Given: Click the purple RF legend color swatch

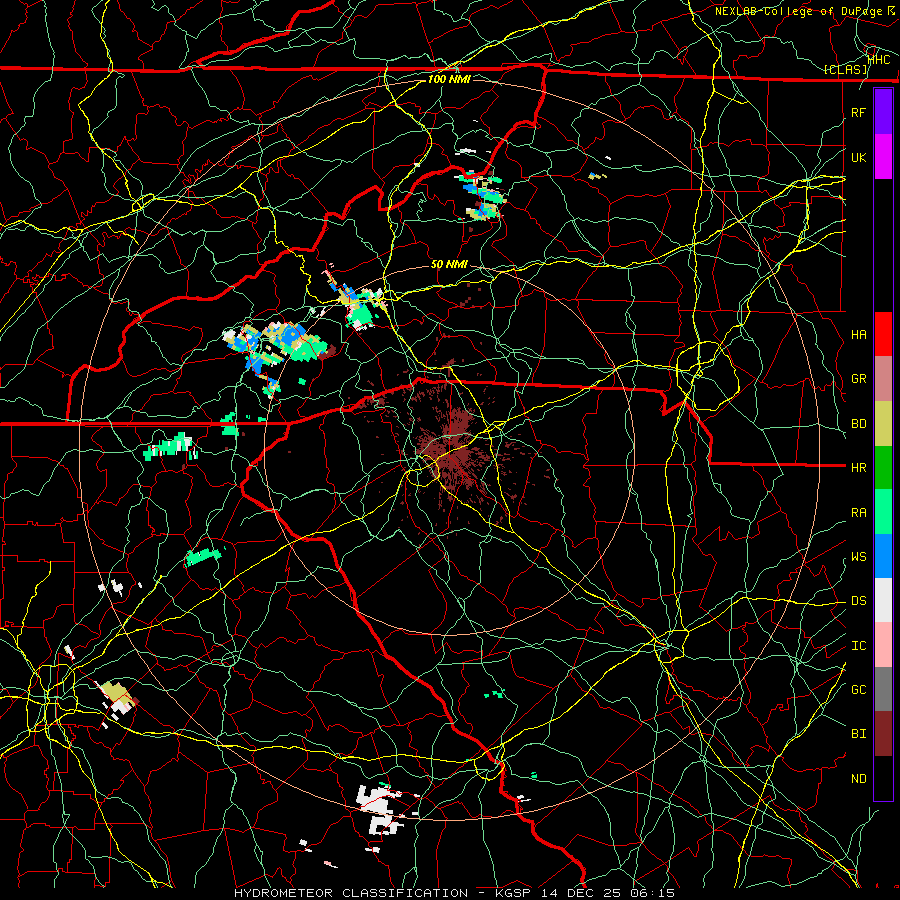Looking at the screenshot, I should coord(883,112).
